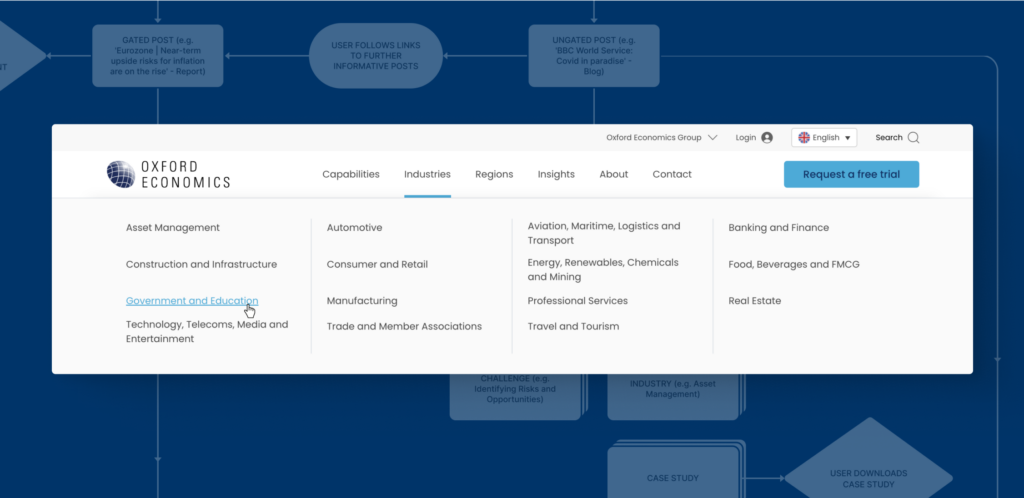
Task: Open the About menu
Action: coord(613,174)
